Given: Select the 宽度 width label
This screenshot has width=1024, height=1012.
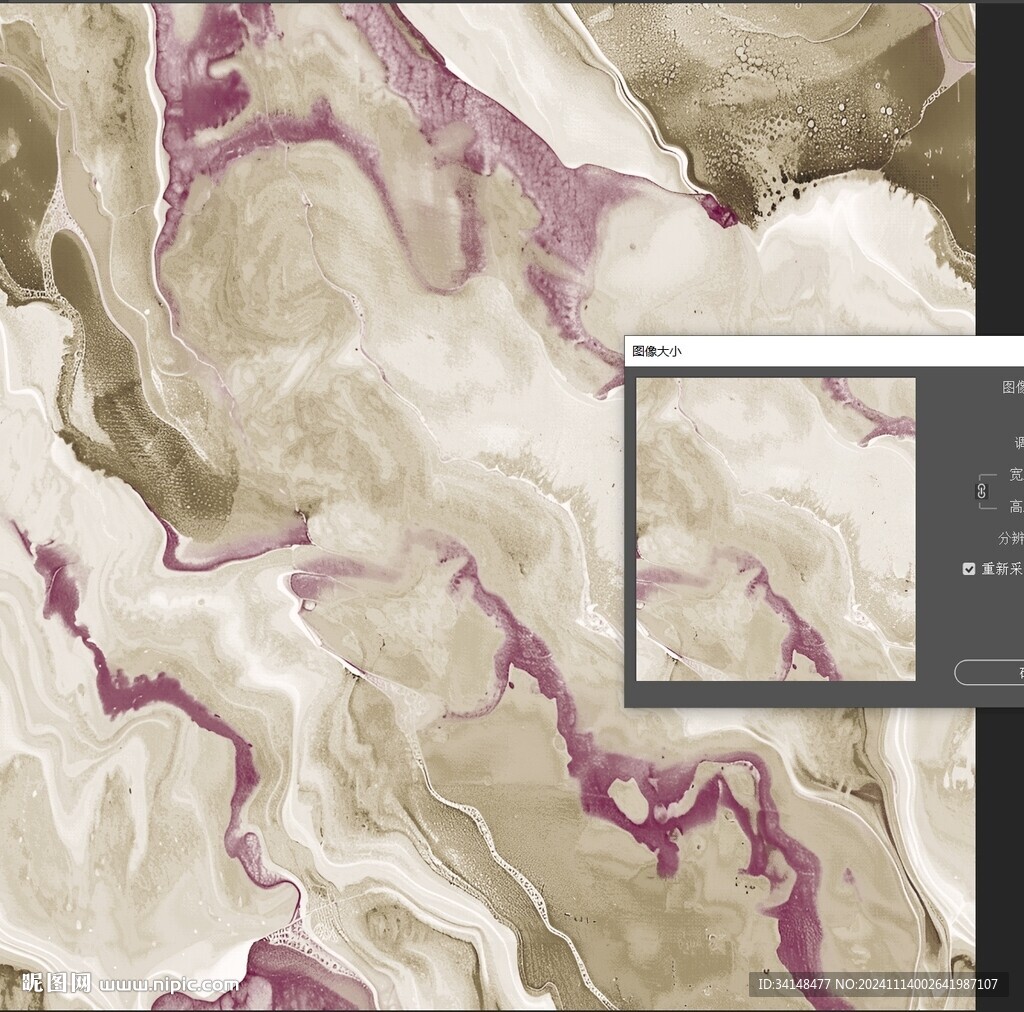Looking at the screenshot, I should pos(1015,474).
